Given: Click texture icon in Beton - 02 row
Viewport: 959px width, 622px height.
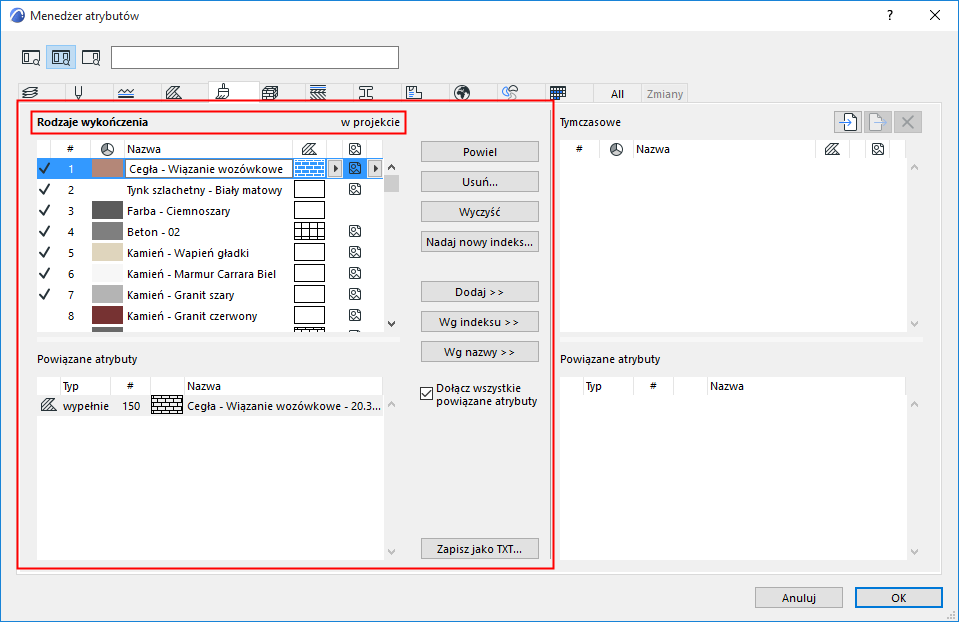Looking at the screenshot, I should tap(355, 231).
